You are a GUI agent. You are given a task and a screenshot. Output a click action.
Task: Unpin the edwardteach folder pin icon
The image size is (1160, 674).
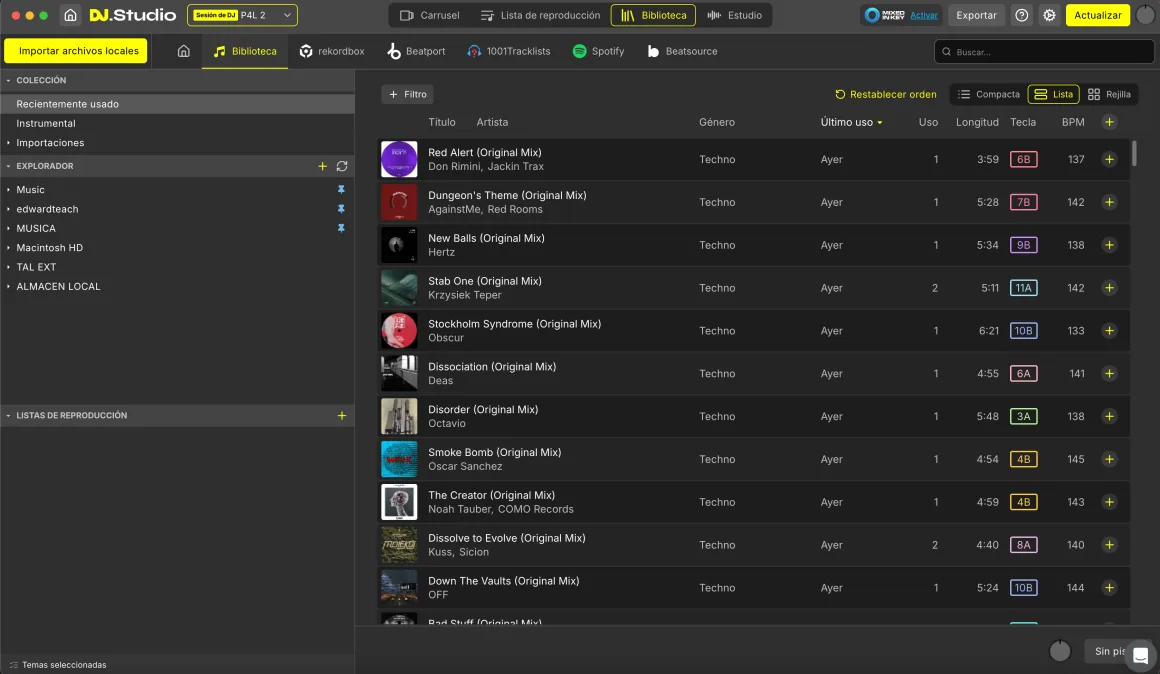(x=341, y=209)
